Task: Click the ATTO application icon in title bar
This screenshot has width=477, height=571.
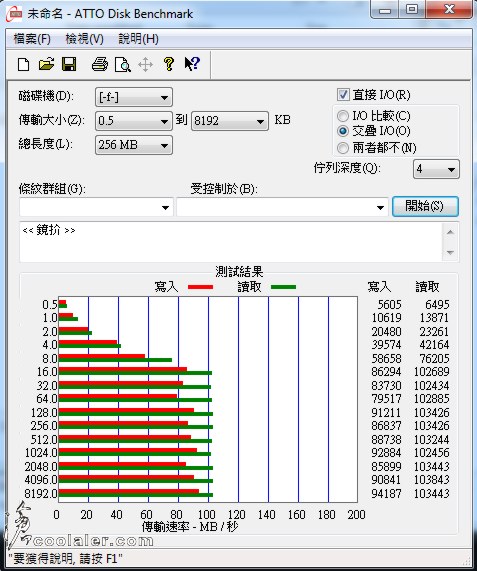Action: coord(15,14)
